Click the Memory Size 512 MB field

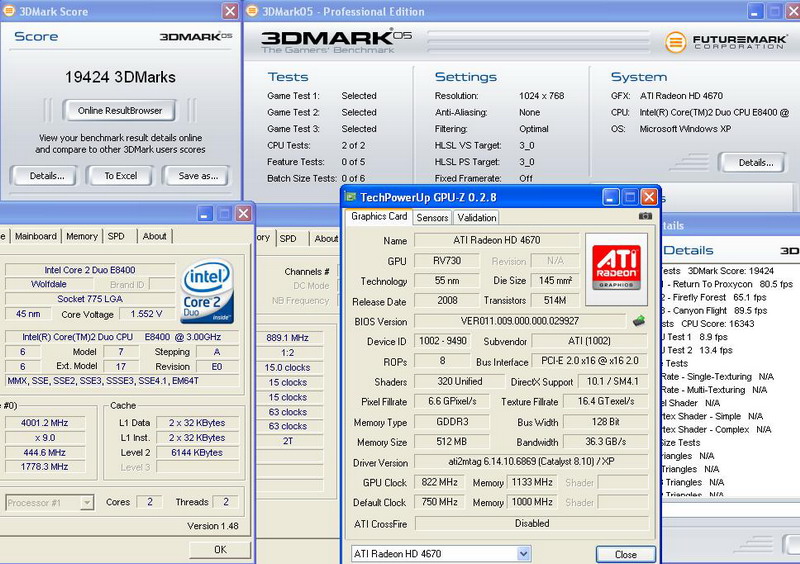click(452, 442)
